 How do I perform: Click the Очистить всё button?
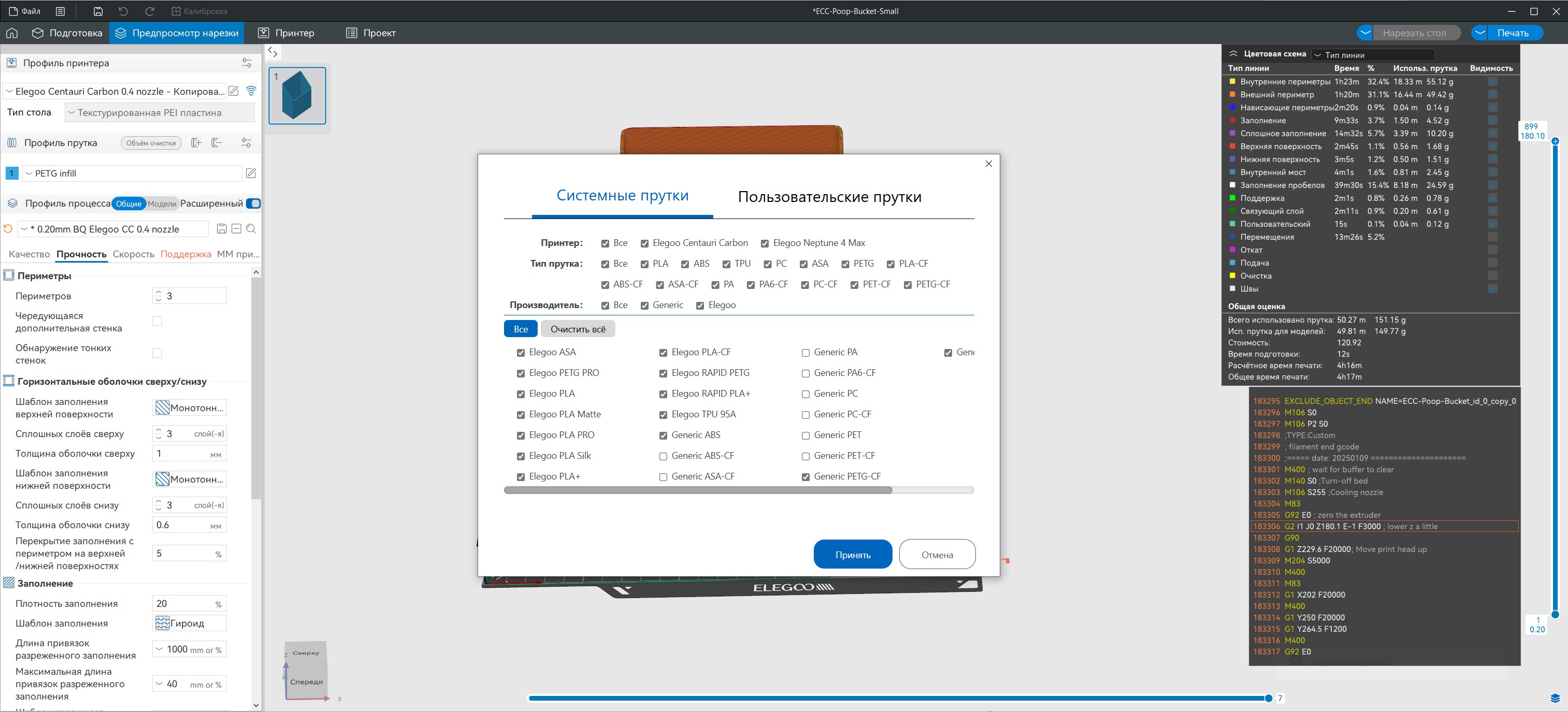click(x=577, y=329)
